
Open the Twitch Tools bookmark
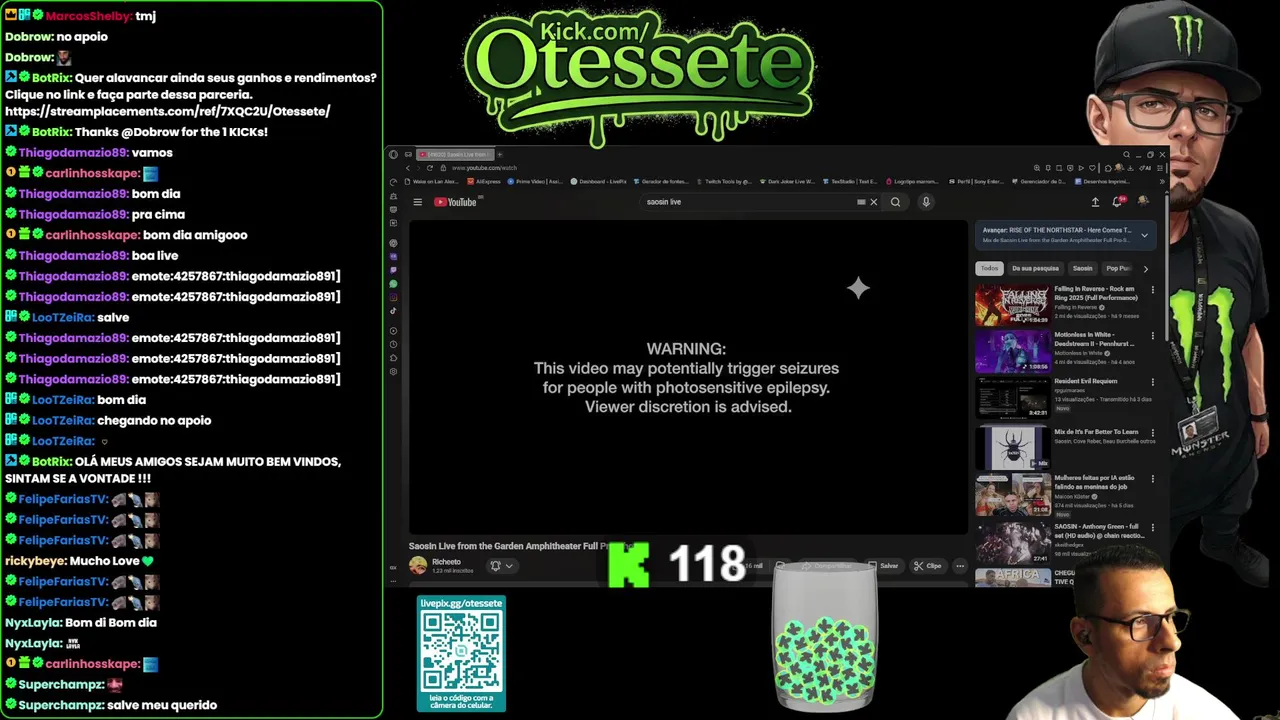click(x=723, y=182)
